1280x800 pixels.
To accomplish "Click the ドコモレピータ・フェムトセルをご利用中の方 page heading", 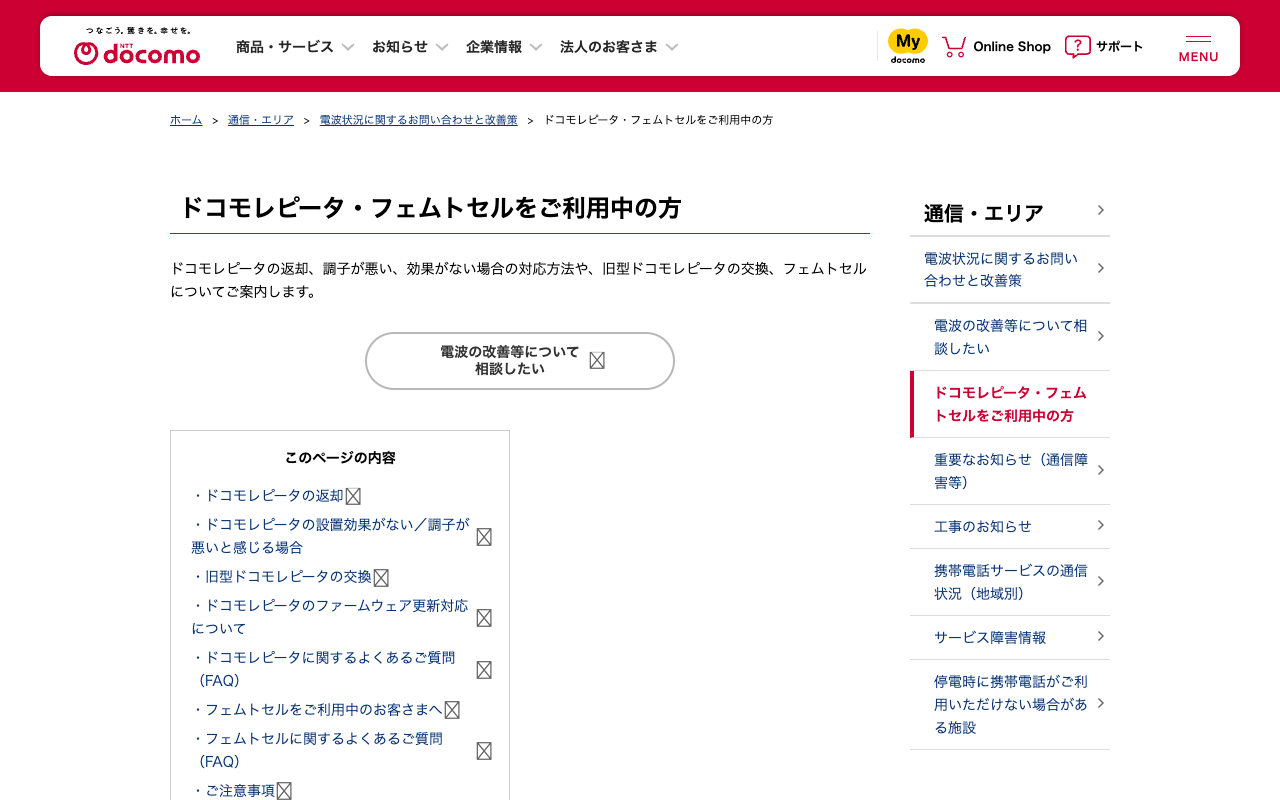I will tap(430, 208).
